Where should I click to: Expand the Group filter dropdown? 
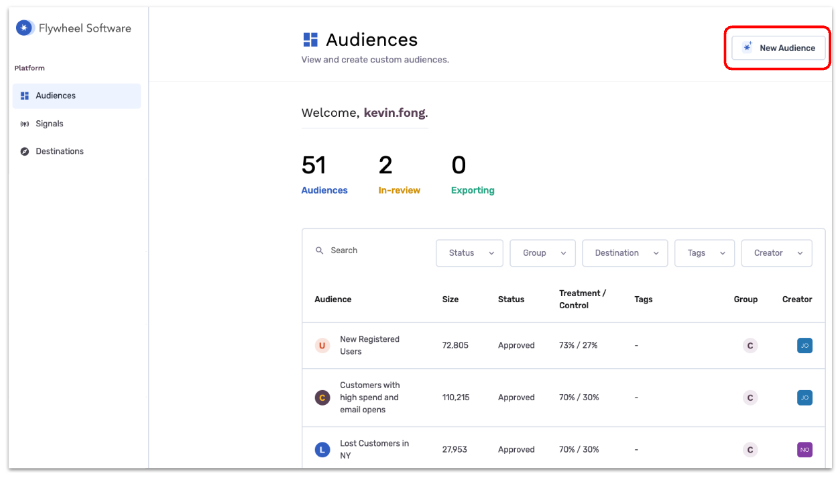[x=542, y=253]
